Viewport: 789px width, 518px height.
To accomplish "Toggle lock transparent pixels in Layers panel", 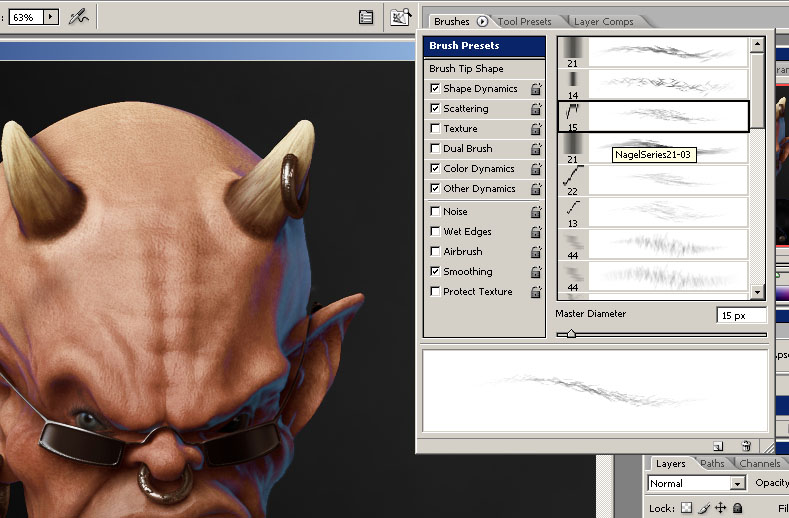I will pyautogui.click(x=686, y=508).
